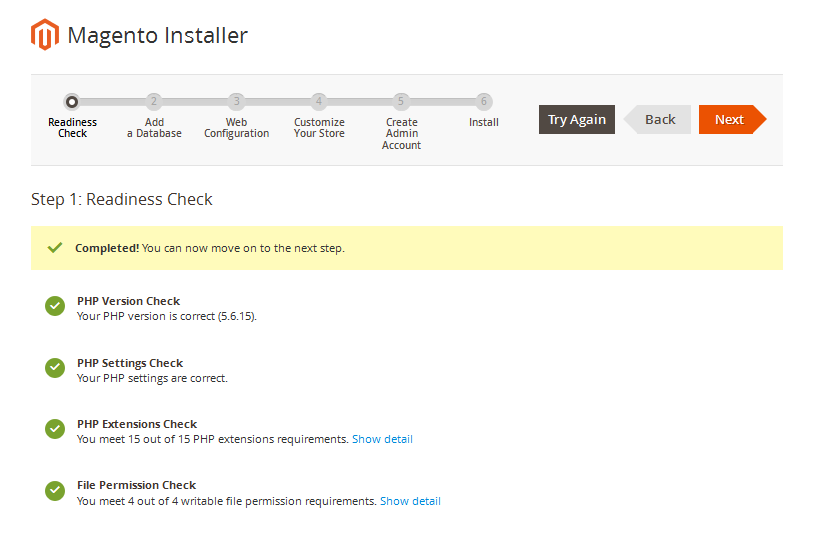Open the Web Configuration step label
819x551 pixels.
237,128
